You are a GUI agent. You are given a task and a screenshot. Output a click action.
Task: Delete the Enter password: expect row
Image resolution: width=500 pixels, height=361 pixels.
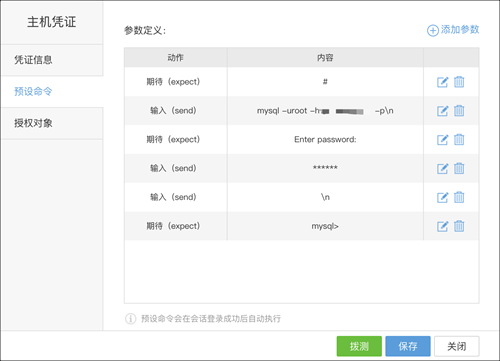coord(459,140)
